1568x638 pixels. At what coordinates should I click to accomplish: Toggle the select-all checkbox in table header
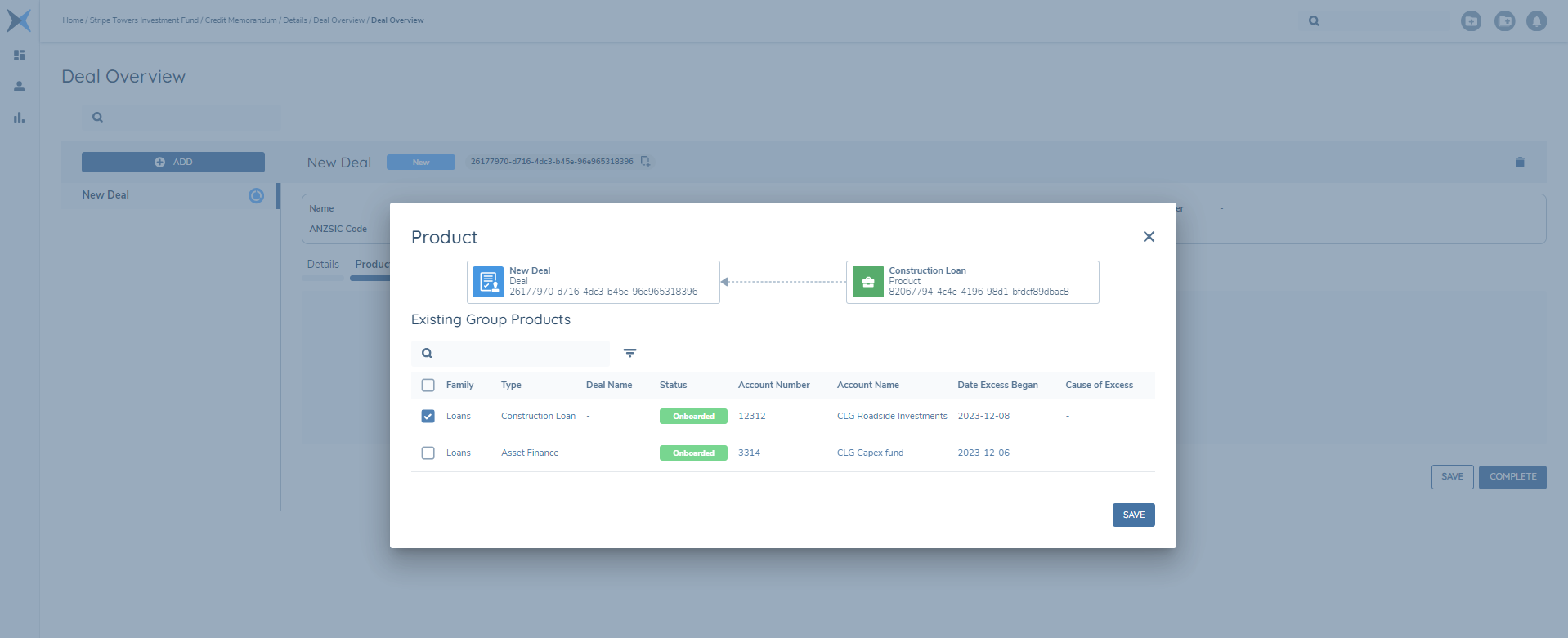[428, 386]
